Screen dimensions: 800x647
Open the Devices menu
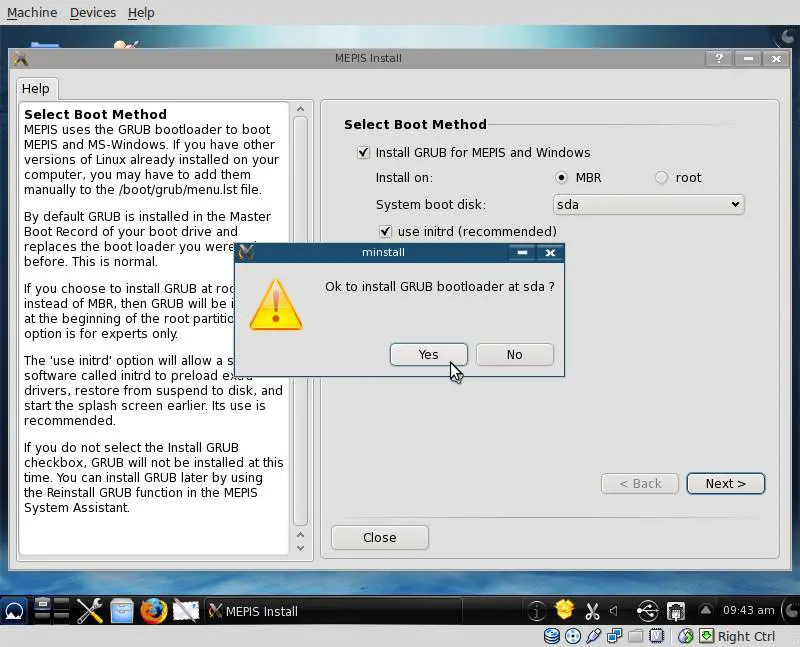[x=93, y=12]
